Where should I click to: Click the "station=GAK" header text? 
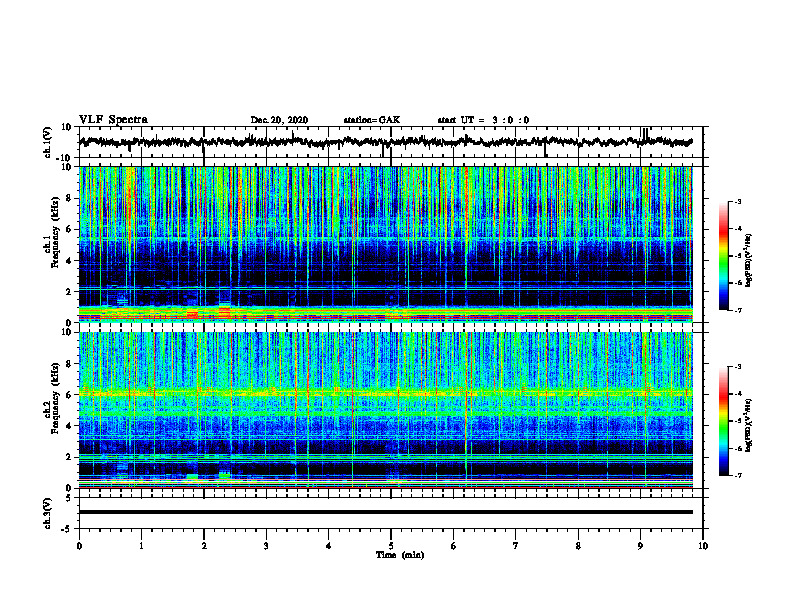[x=372, y=120]
